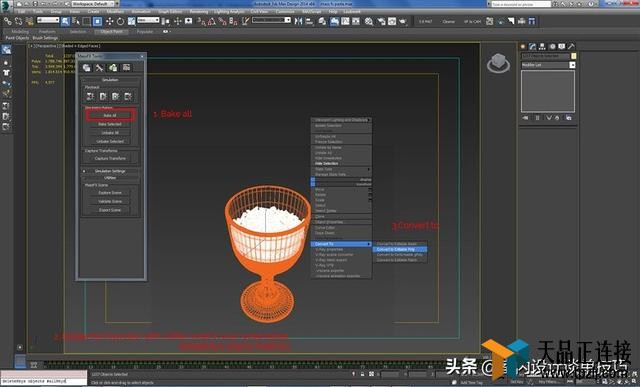
Task: Open MassFX World Parameters tab icon
Action: pos(87,68)
